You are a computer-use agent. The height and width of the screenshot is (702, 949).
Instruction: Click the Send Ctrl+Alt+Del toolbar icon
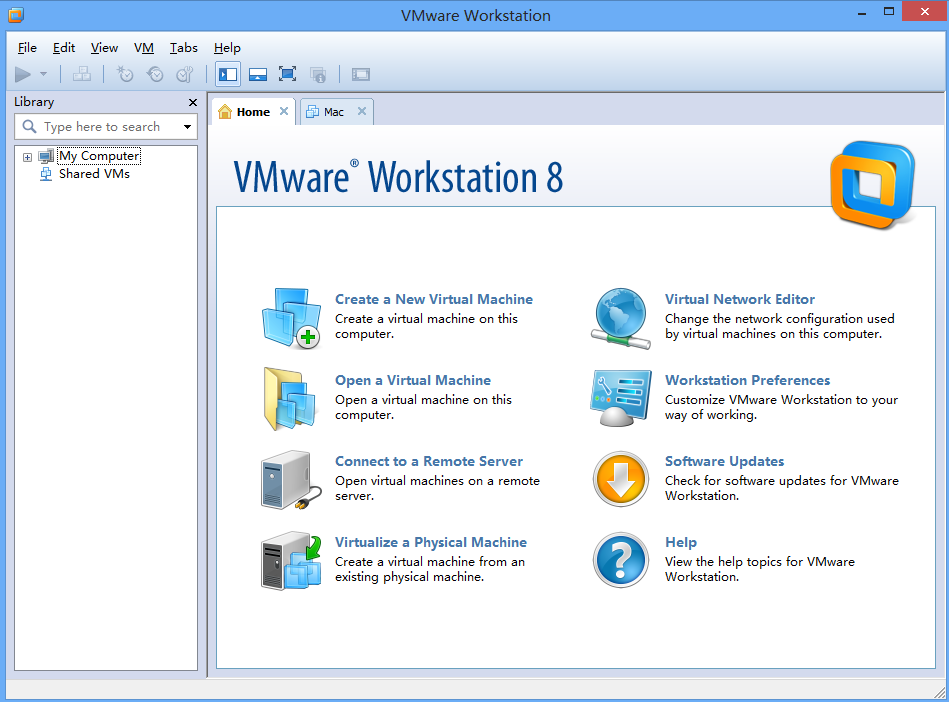point(82,74)
